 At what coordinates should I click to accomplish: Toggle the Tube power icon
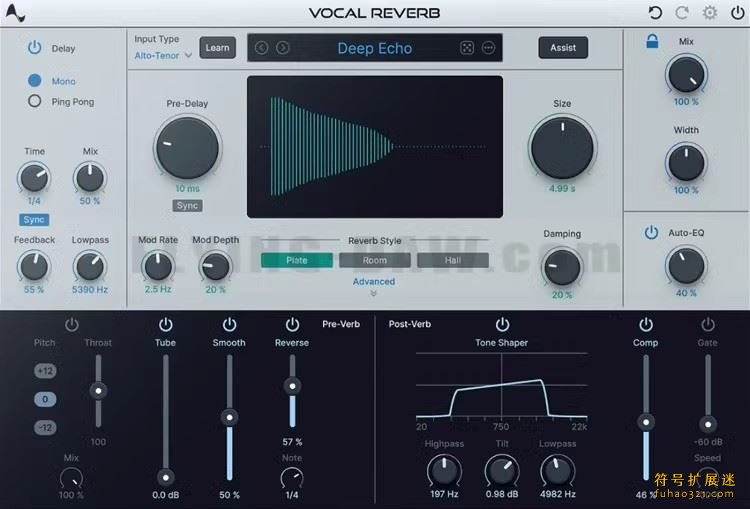click(x=165, y=325)
